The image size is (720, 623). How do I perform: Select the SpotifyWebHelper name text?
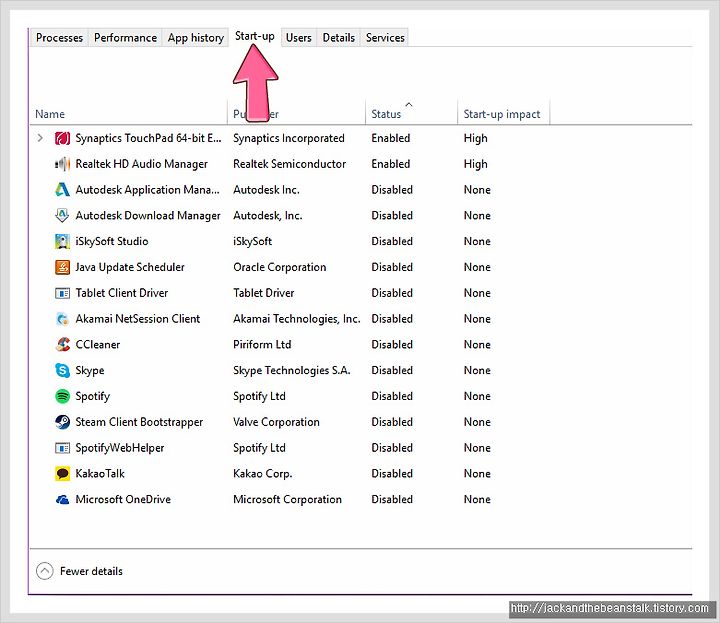[x=120, y=448]
